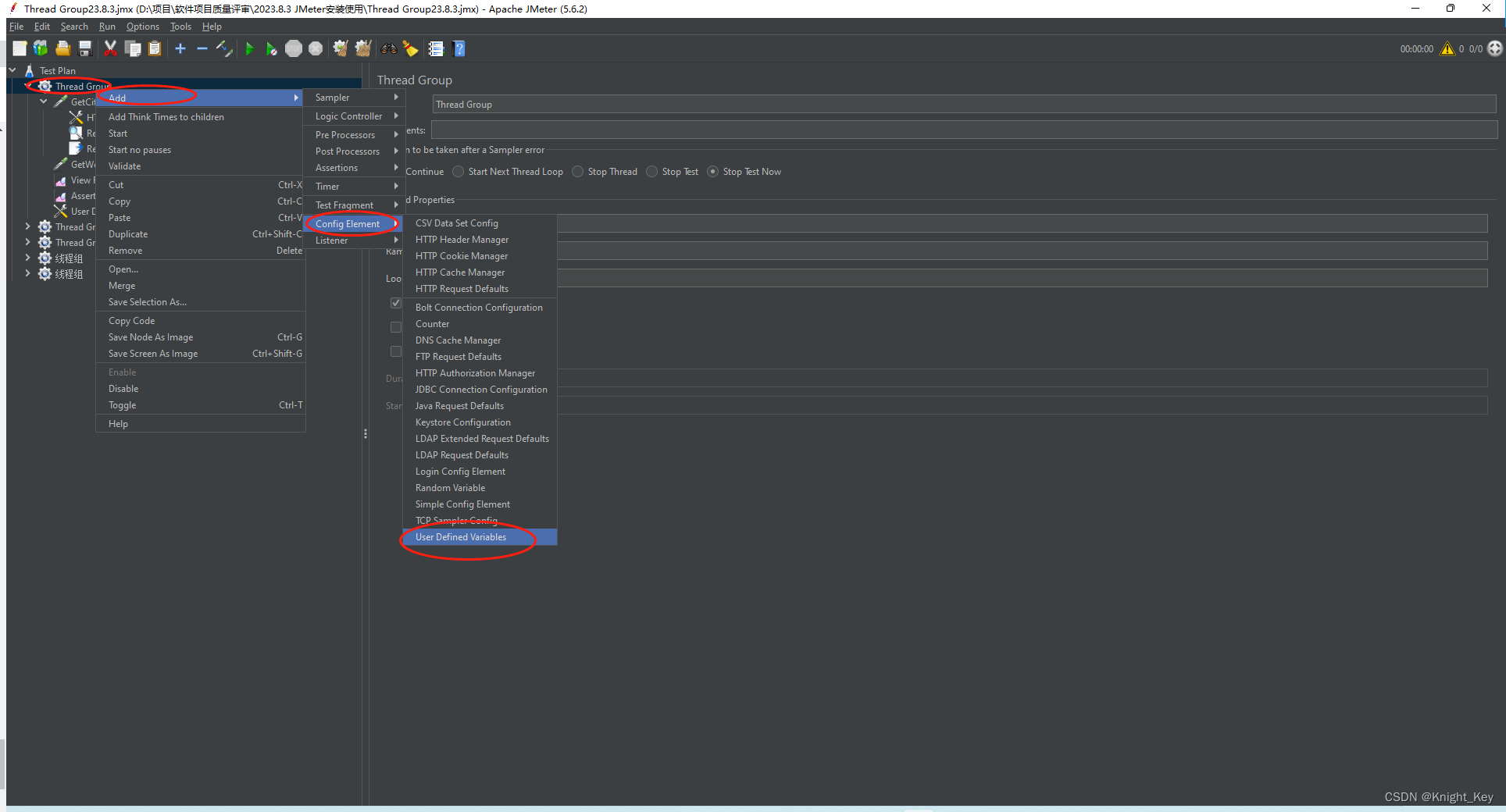Viewport: 1506px width, 812px height.
Task: Click the Save test plan icon
Action: 84,48
